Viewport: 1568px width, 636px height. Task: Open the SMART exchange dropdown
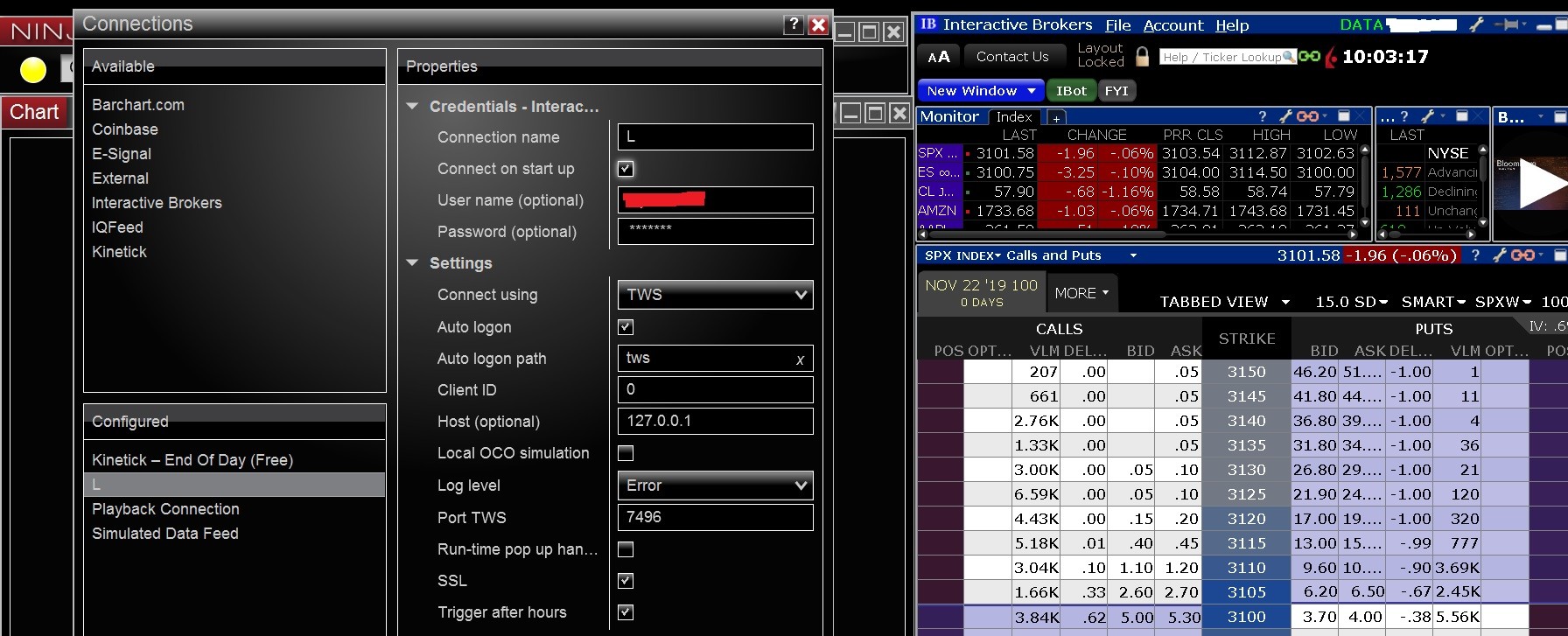1433,302
